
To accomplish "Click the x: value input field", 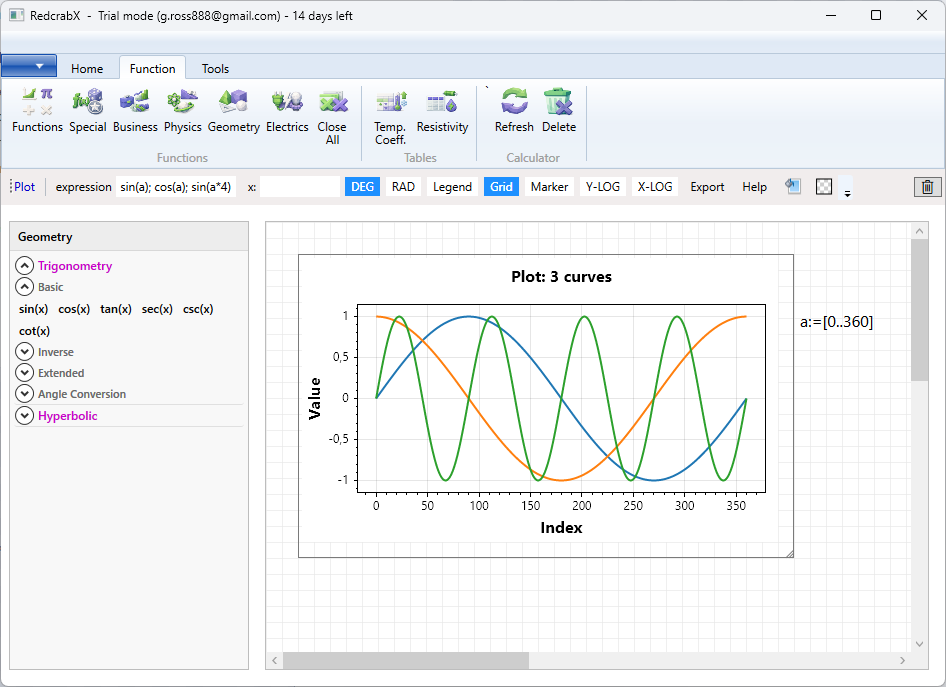I will coord(300,186).
